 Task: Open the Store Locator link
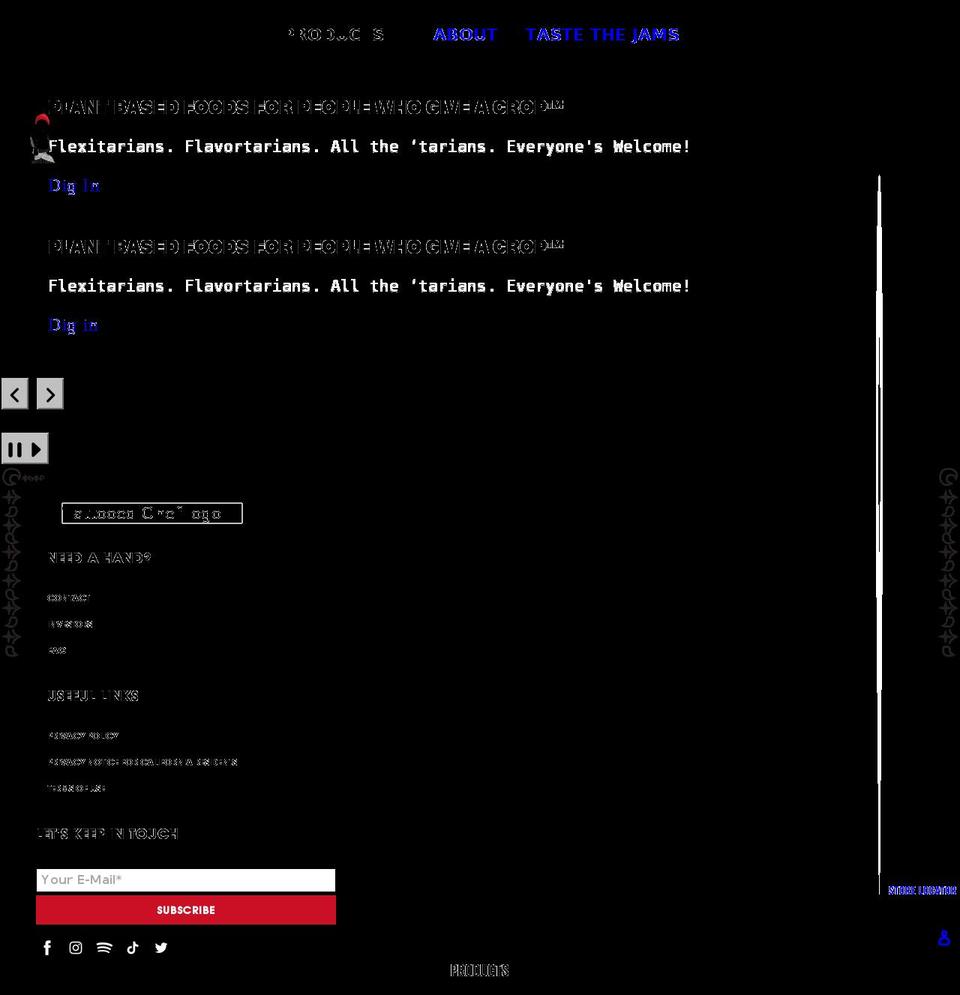(921, 890)
